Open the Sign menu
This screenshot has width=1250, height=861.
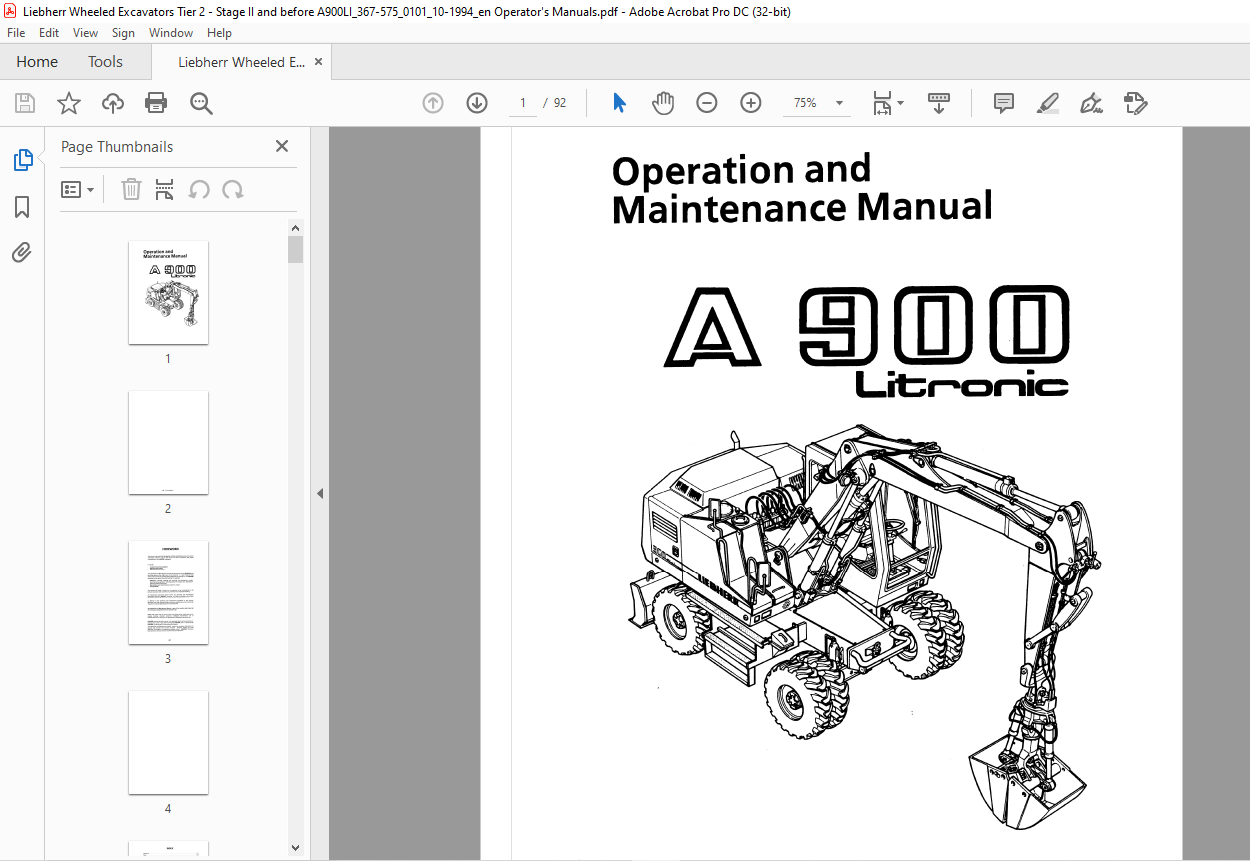(x=123, y=33)
